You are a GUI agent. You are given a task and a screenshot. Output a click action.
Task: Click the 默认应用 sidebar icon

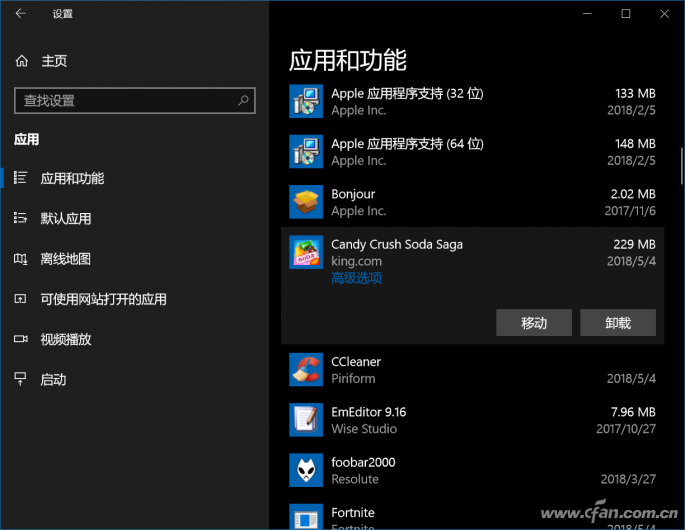pos(21,218)
